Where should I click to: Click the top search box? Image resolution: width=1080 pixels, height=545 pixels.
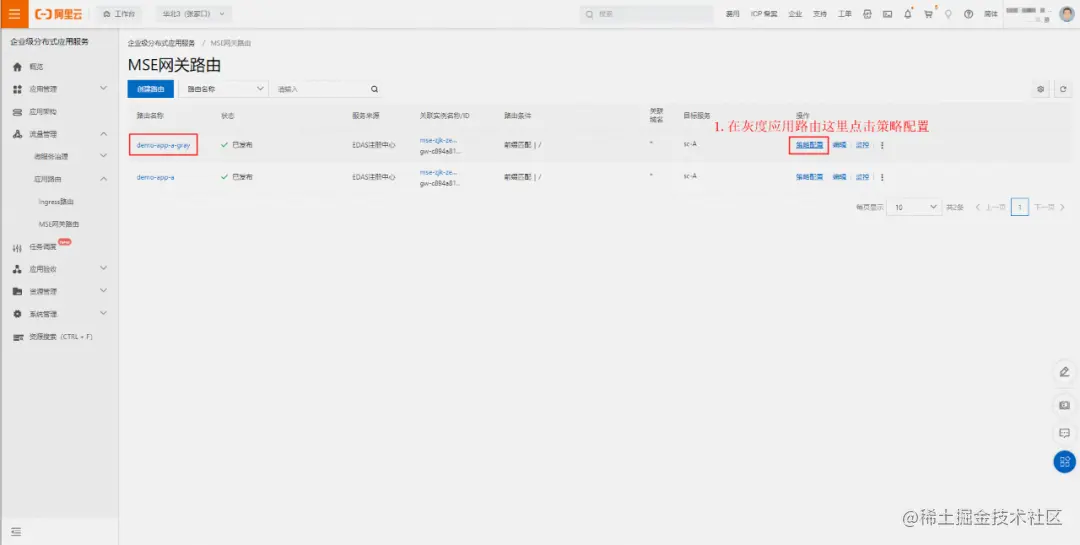(646, 14)
